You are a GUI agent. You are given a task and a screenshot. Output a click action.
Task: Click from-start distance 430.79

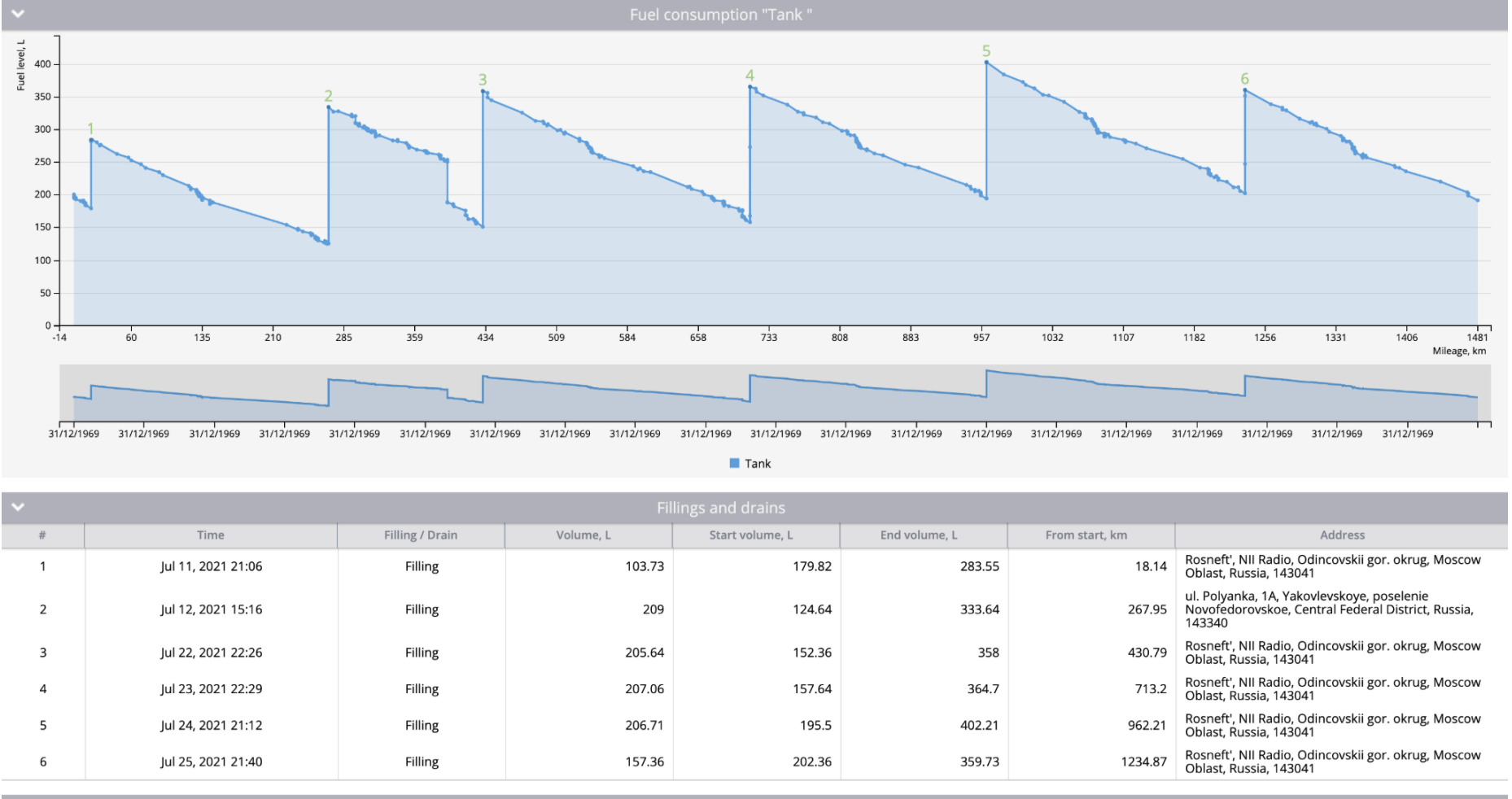[x=1147, y=653]
